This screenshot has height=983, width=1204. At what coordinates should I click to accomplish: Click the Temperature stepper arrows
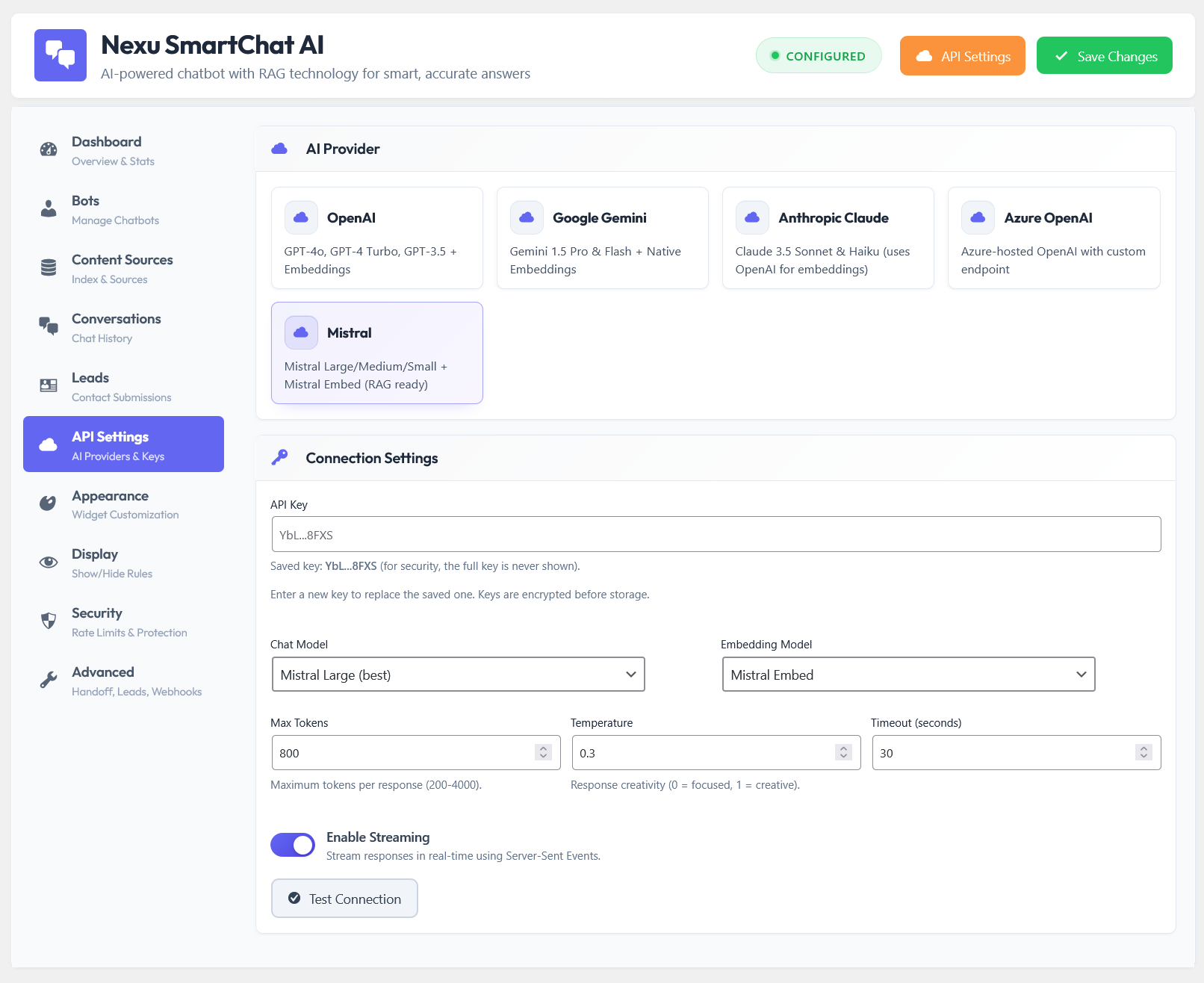click(843, 752)
